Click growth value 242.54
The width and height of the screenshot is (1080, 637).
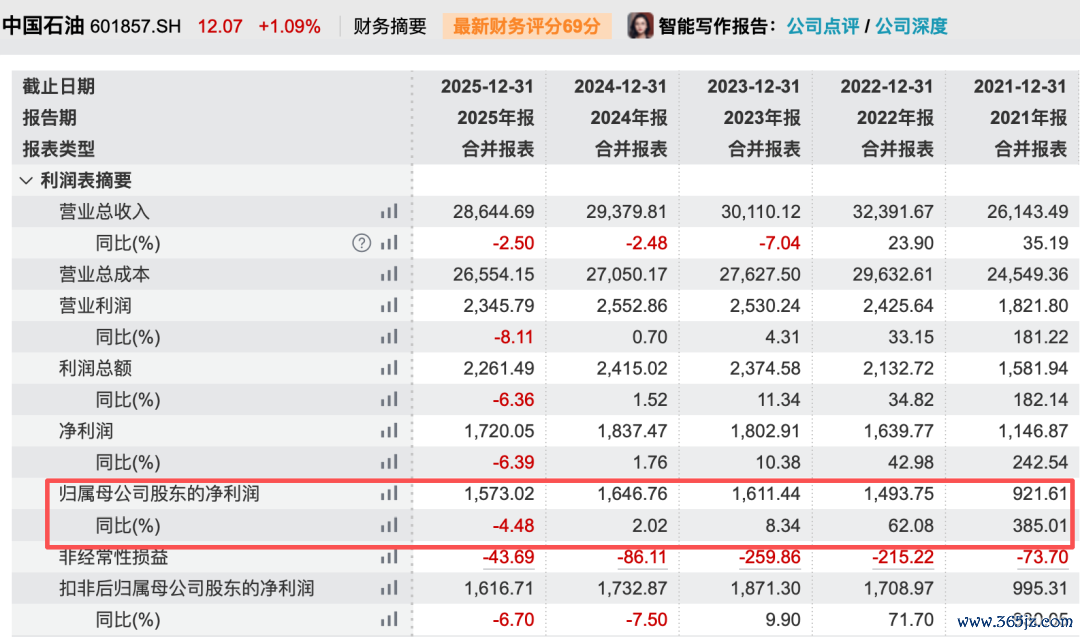coord(1041,462)
